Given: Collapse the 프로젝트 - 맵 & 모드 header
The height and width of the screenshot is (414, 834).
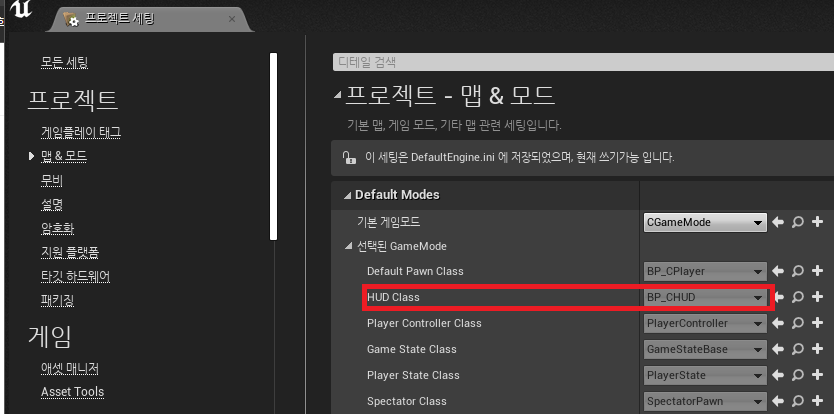Looking at the screenshot, I should (x=337, y=96).
